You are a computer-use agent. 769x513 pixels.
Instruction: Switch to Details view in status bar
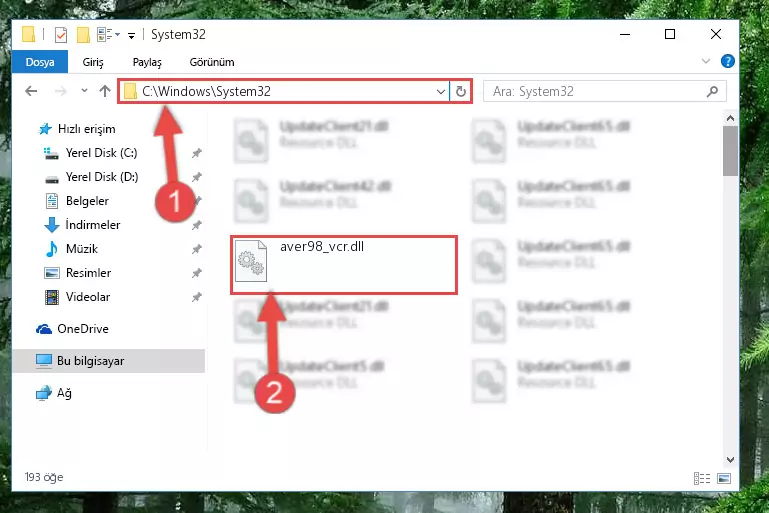point(702,478)
